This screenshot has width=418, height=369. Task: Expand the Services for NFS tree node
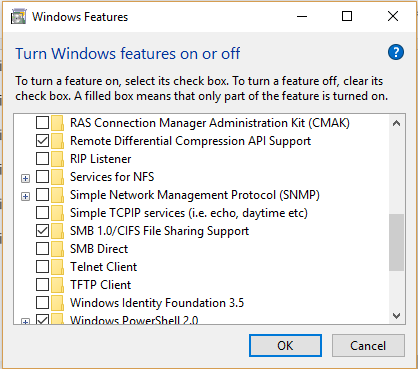point(25,178)
